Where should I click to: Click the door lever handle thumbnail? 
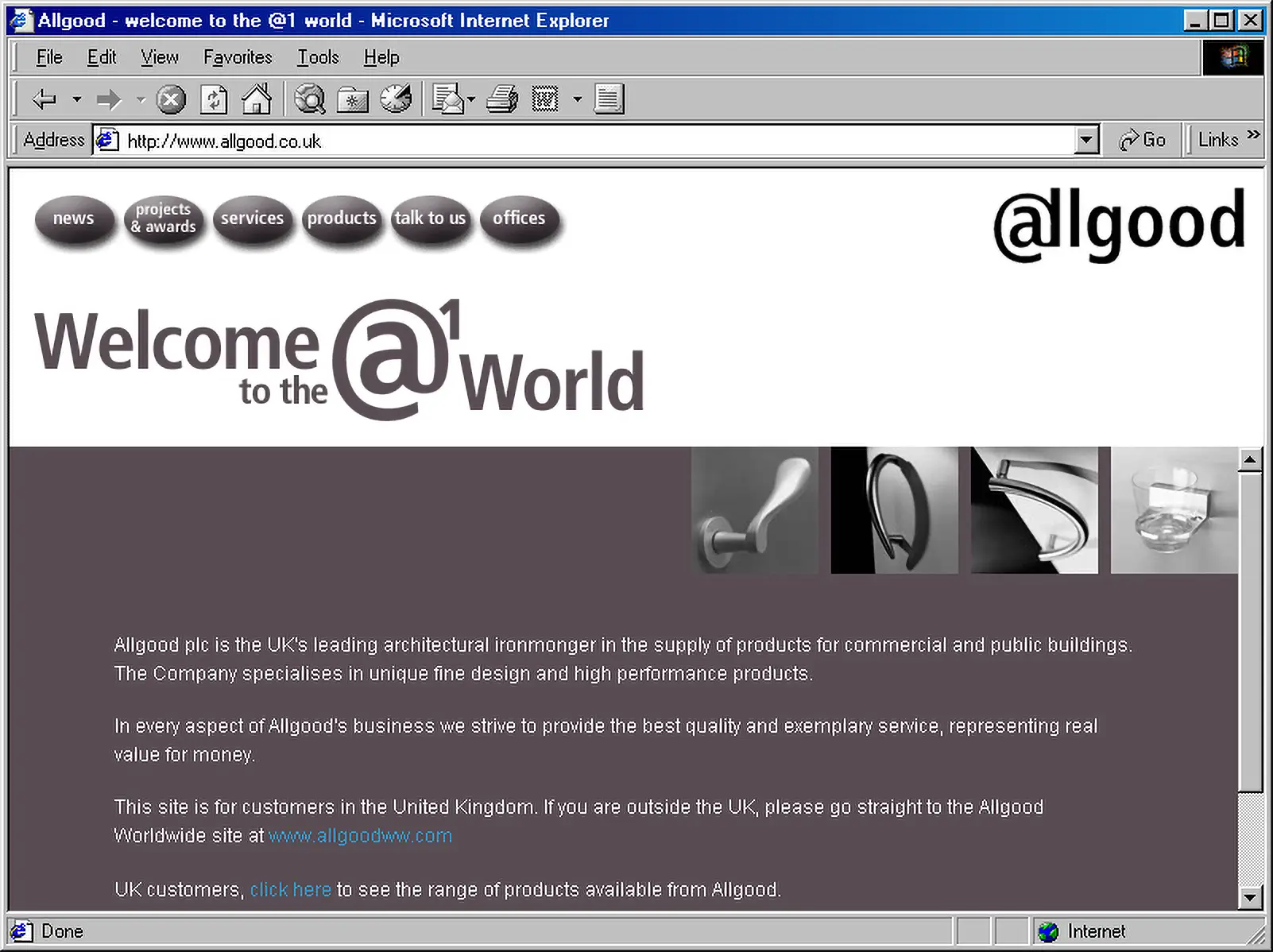pos(755,510)
